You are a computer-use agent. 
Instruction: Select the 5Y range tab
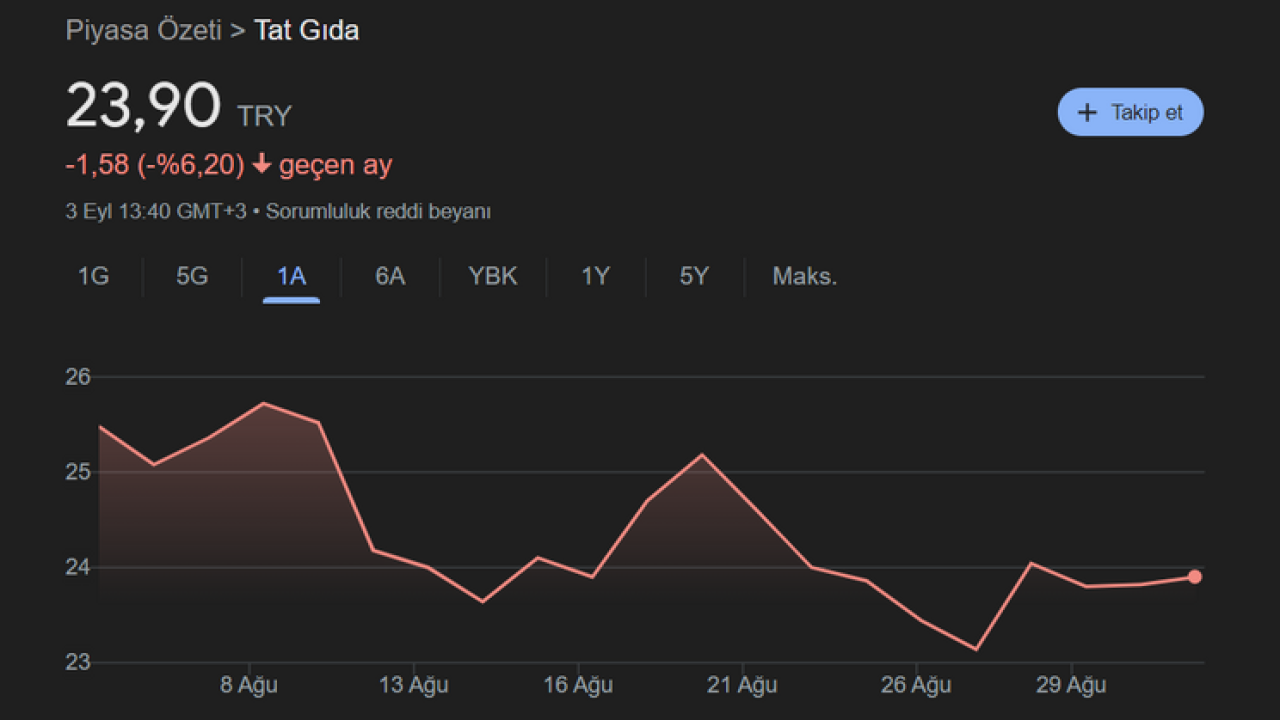coord(694,277)
